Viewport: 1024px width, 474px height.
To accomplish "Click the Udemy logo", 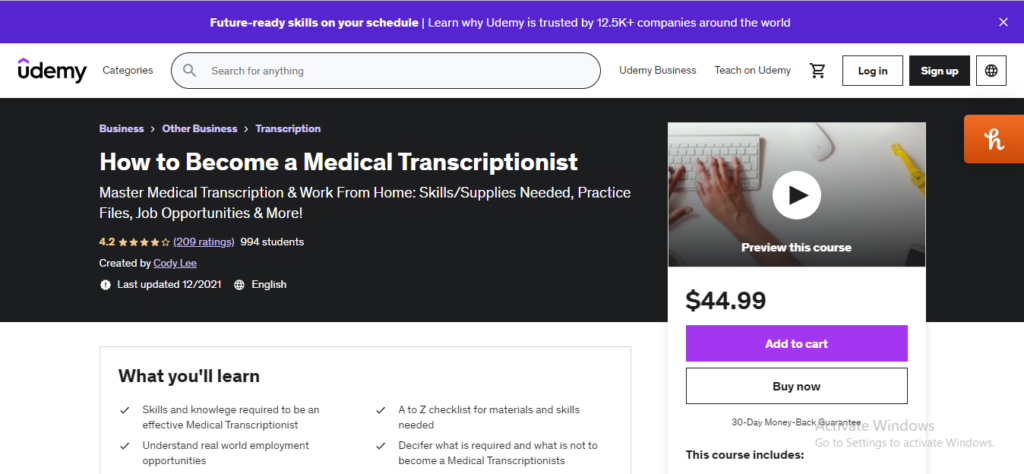I will coord(52,70).
